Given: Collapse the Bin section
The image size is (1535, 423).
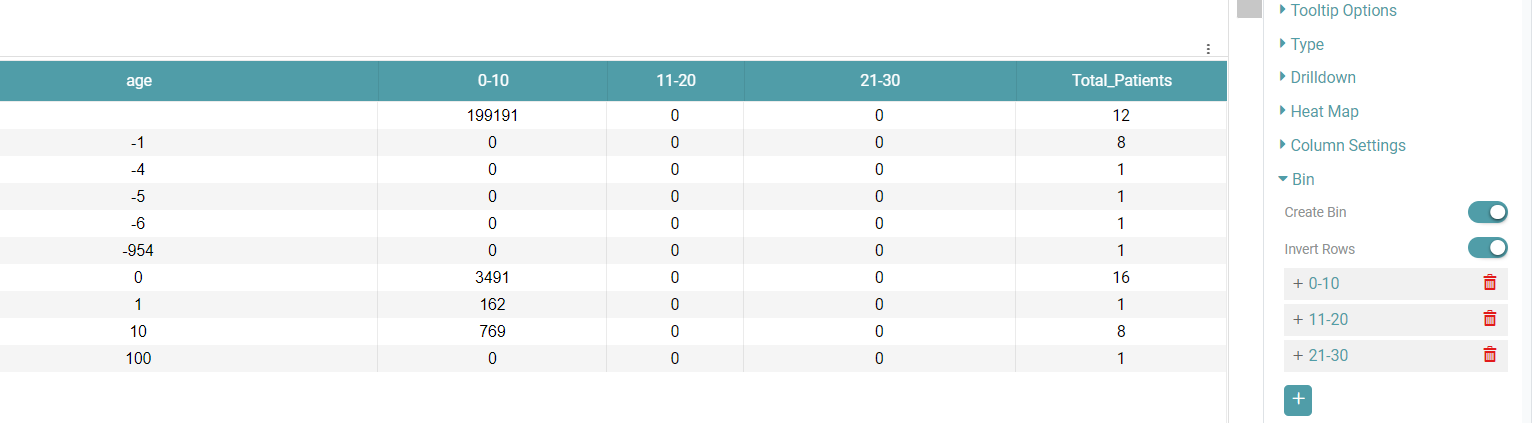Looking at the screenshot, I should 1301,180.
